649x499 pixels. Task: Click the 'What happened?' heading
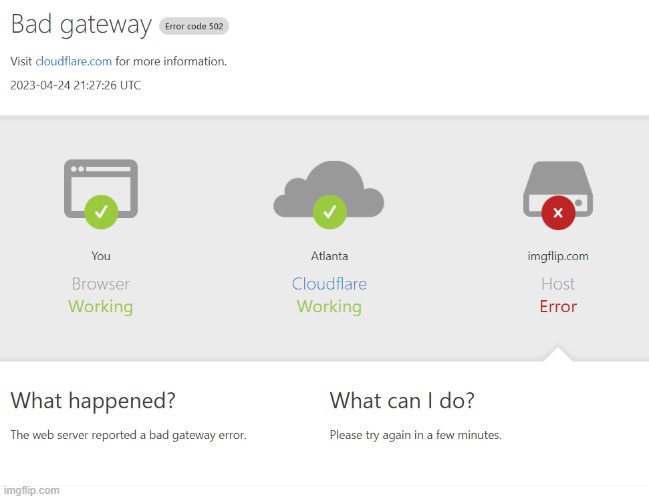93,401
